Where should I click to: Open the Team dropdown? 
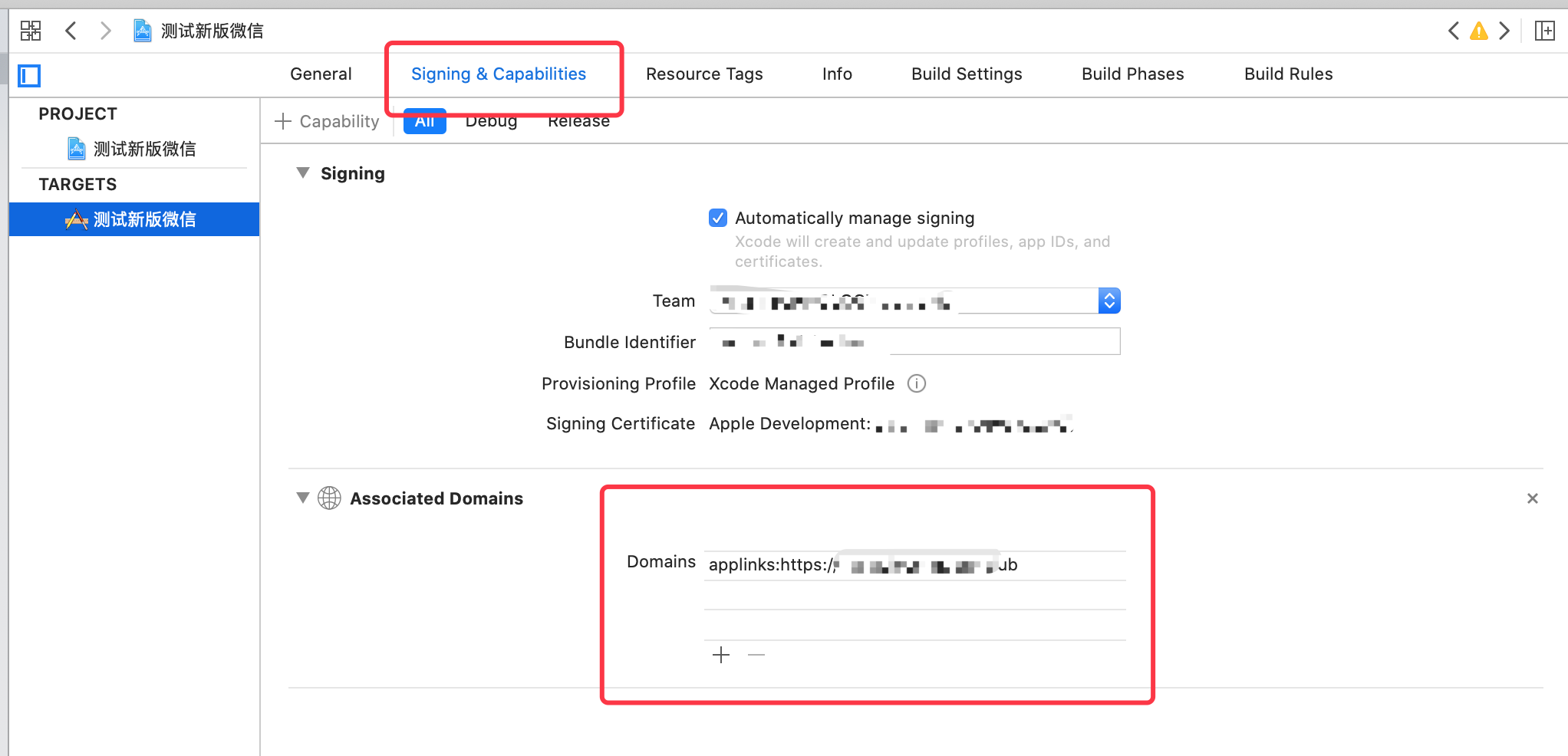(915, 301)
